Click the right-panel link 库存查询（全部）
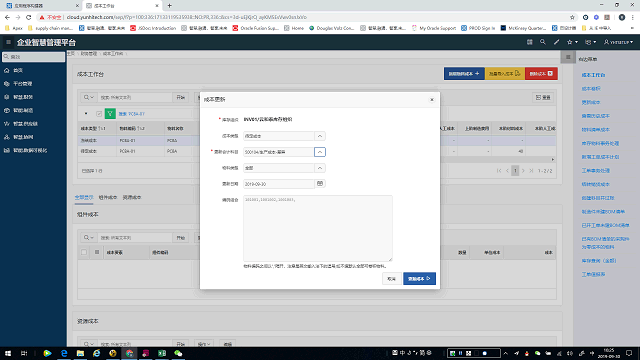Viewport: 640px width, 360px height. tap(599, 260)
